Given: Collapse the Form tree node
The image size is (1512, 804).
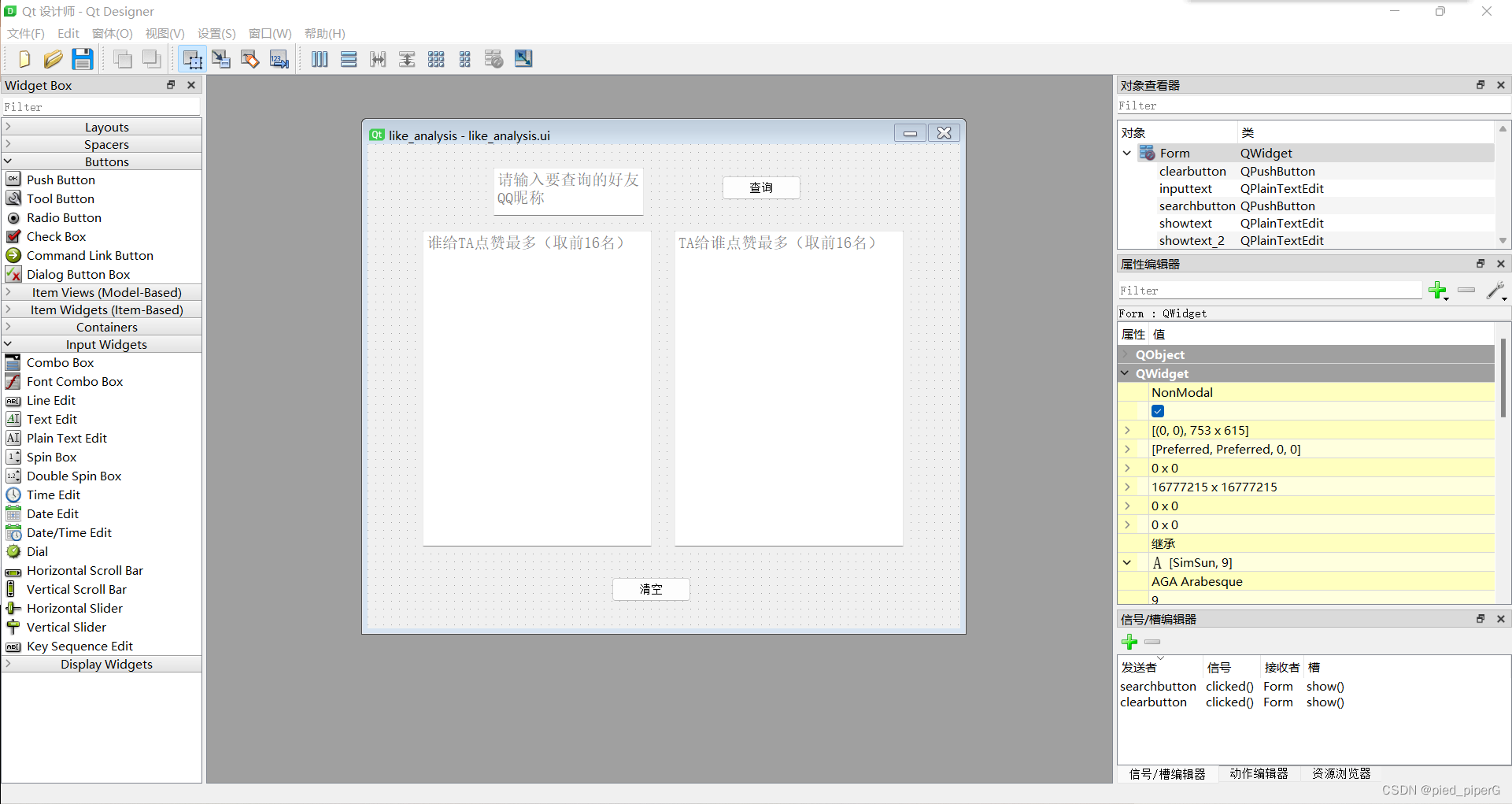Looking at the screenshot, I should [x=1126, y=153].
